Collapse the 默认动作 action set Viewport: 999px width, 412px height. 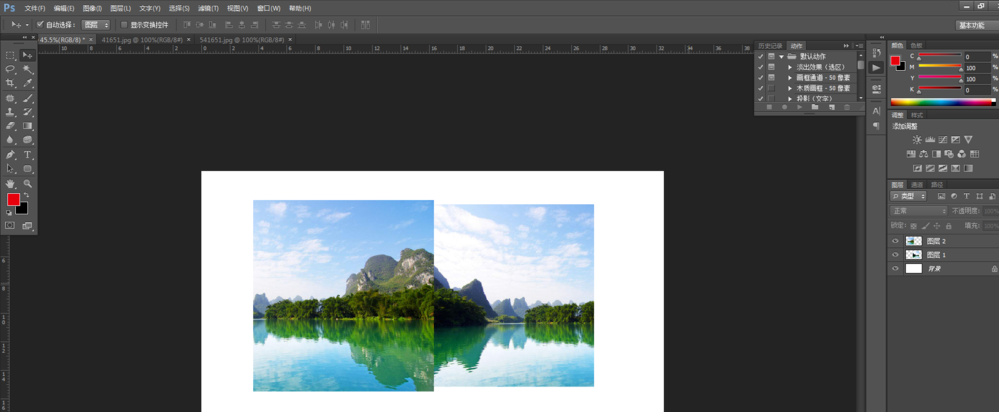pyautogui.click(x=780, y=57)
